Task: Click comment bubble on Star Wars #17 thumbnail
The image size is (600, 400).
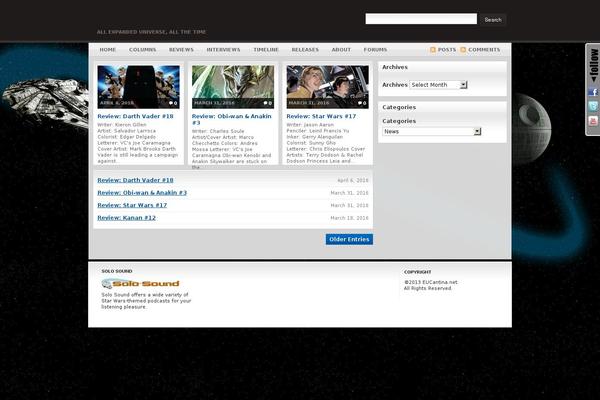Action: click(x=362, y=103)
